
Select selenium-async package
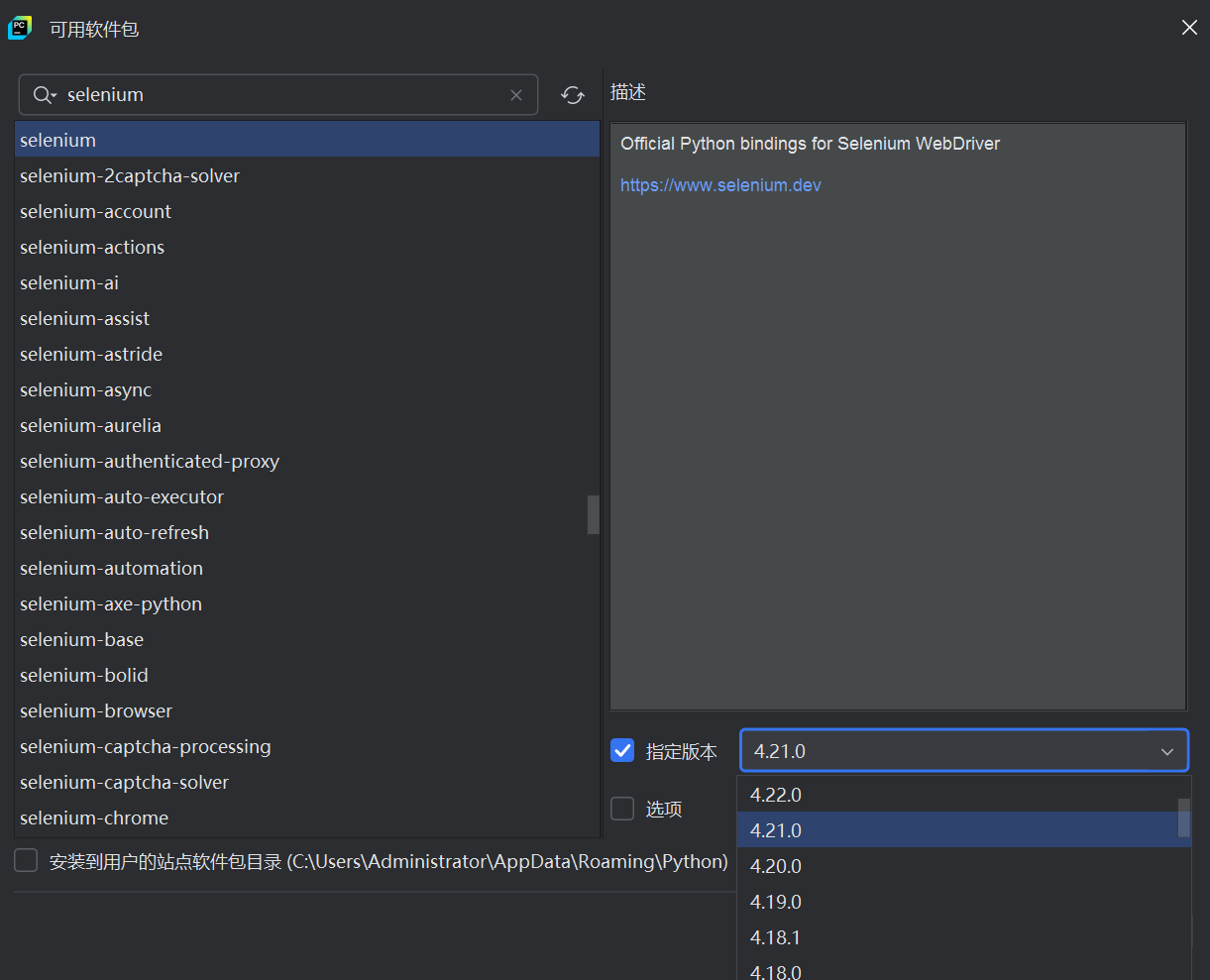(x=307, y=389)
